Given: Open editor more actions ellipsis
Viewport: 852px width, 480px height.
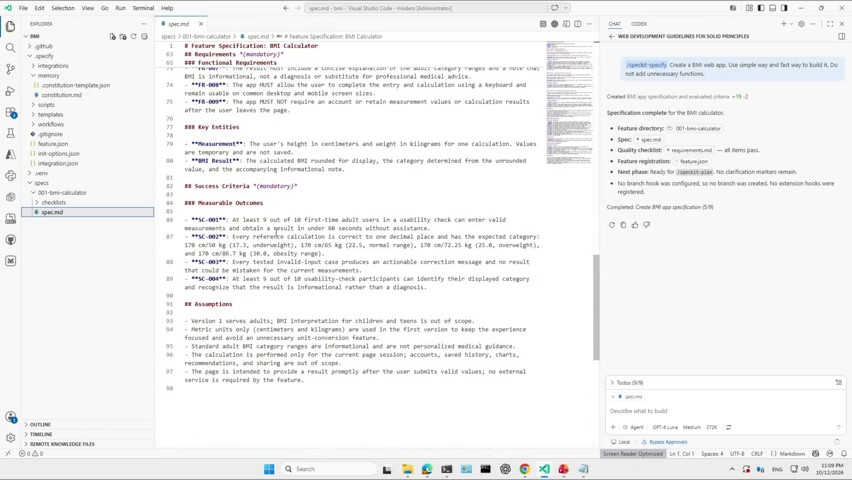Looking at the screenshot, I should [589, 24].
